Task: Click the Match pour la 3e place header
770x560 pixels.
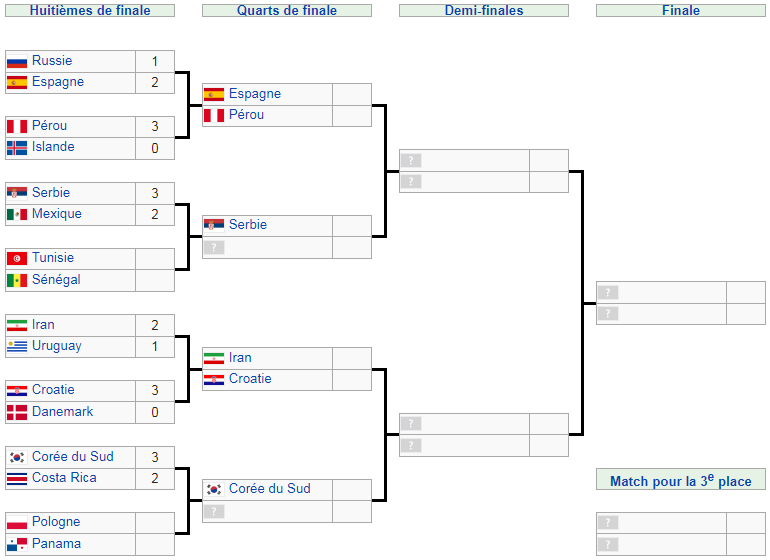Action: [680, 481]
